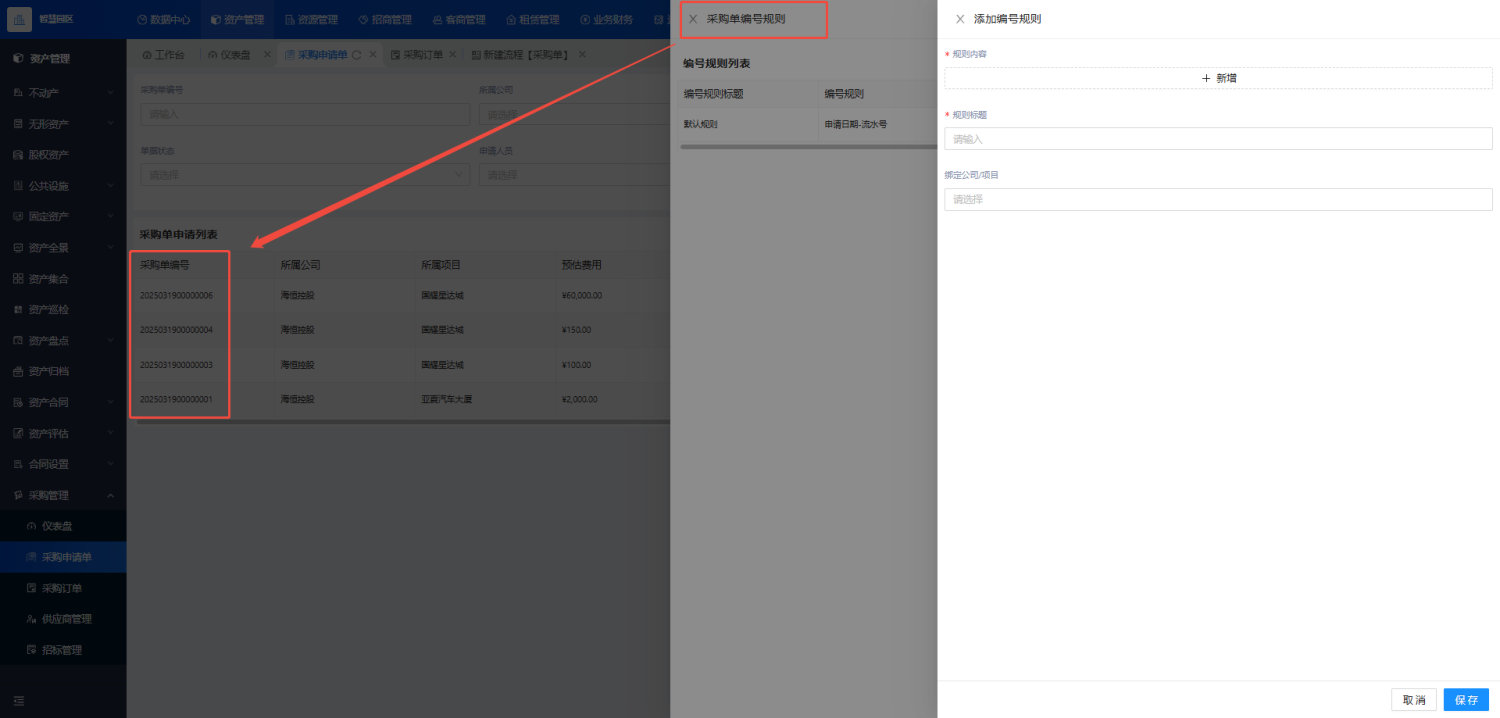Image resolution: width=1500 pixels, height=718 pixels.
Task: Close the 采购单编号规则 panel with X
Action: [x=693, y=19]
